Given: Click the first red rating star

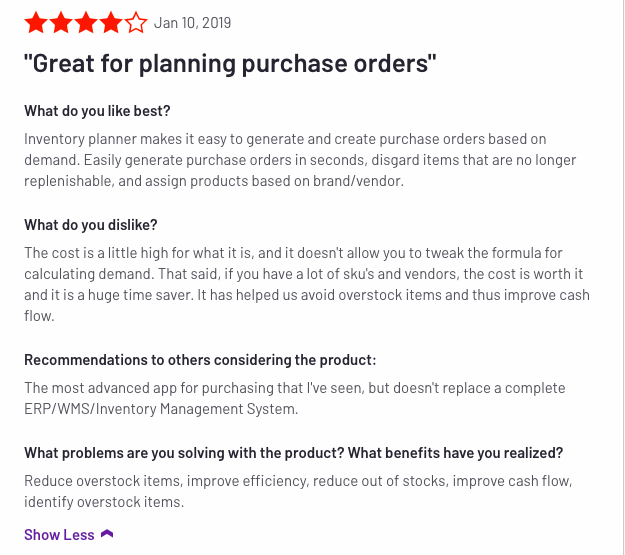Looking at the screenshot, I should coord(36,22).
